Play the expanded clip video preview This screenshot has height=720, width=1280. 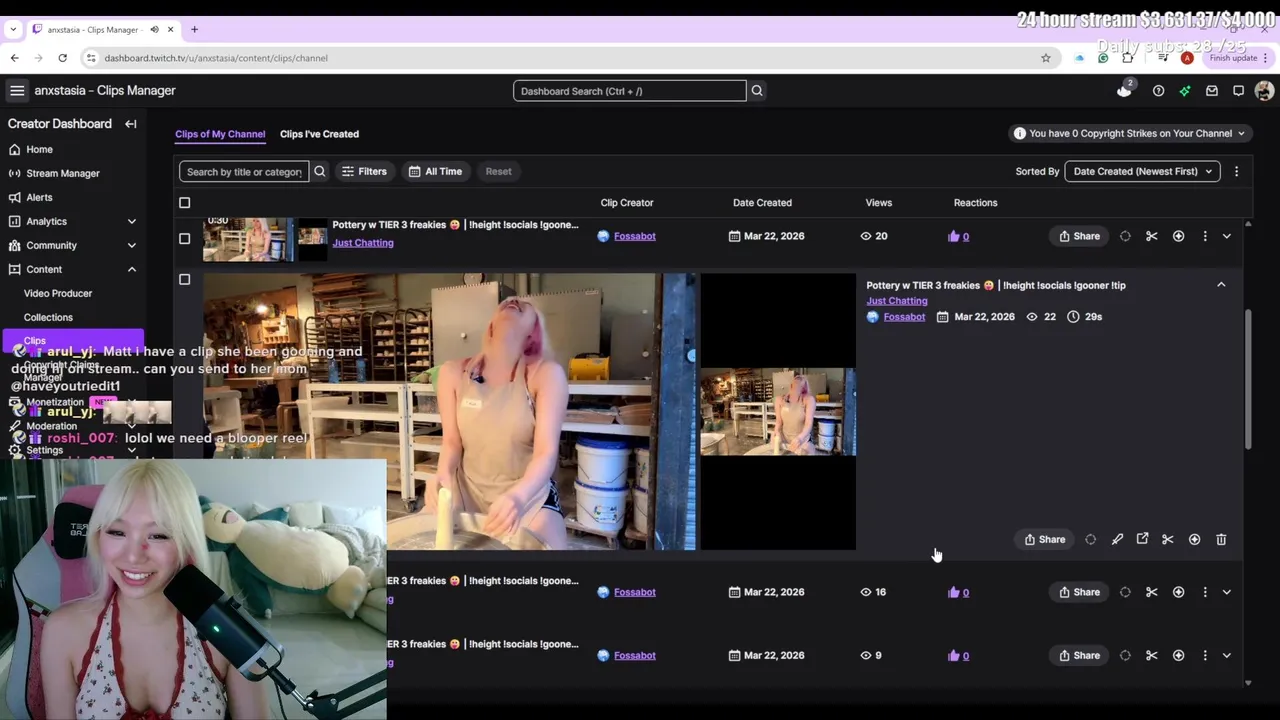449,411
